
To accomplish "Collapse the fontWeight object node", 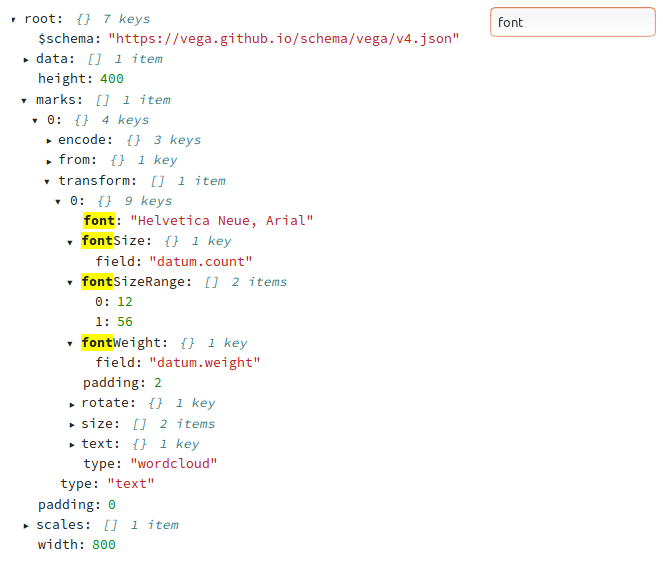I will click(x=70, y=343).
